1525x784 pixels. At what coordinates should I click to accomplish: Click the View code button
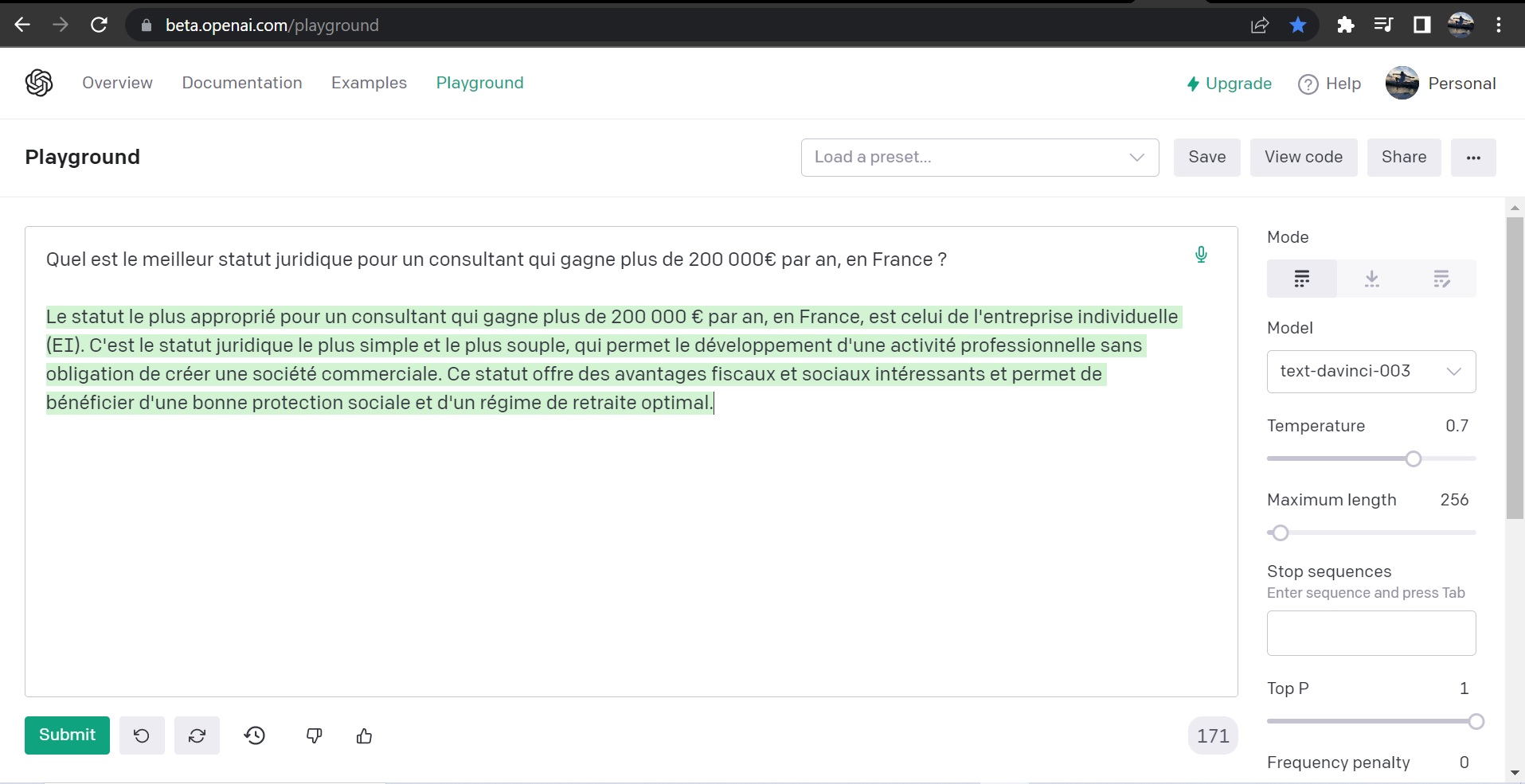pos(1304,158)
